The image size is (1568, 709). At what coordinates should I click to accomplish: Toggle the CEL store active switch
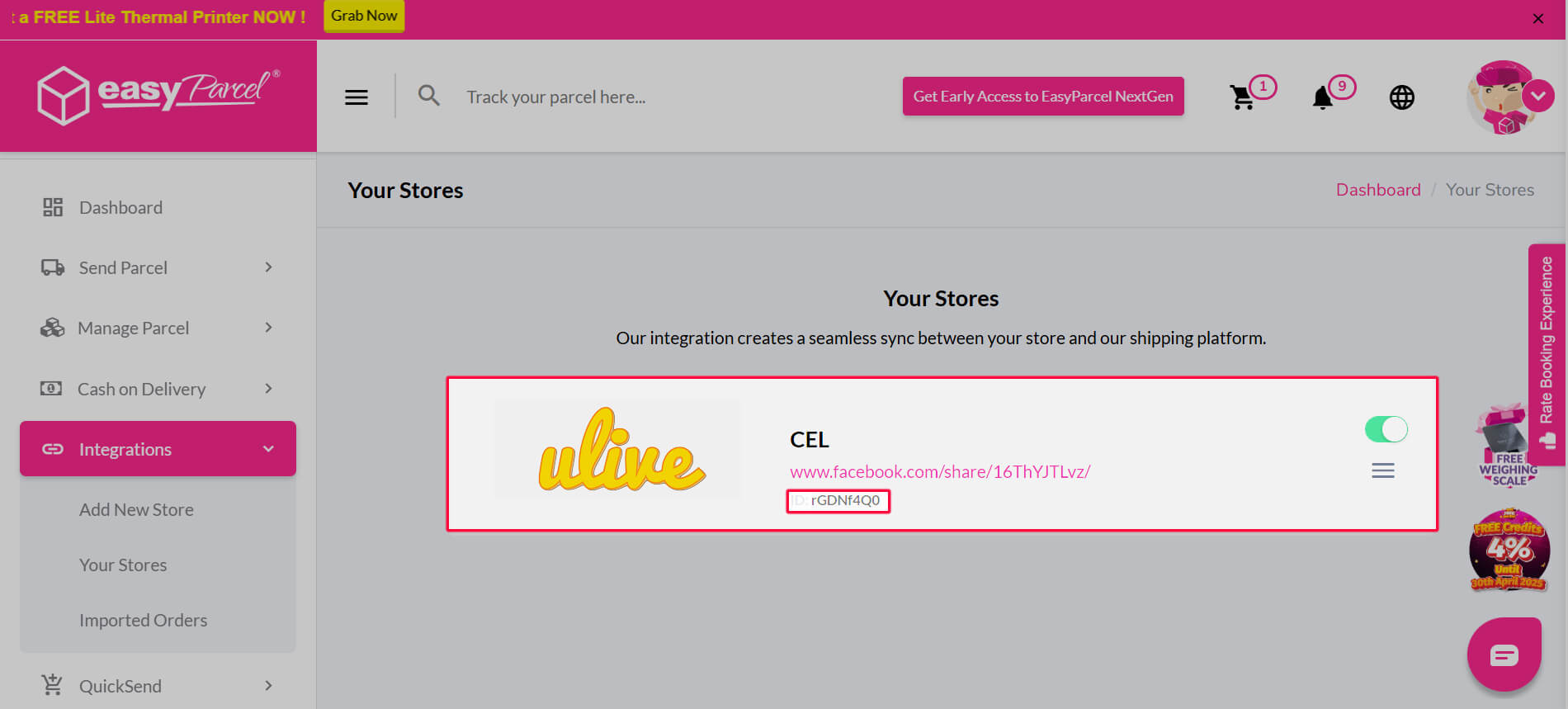point(1386,429)
